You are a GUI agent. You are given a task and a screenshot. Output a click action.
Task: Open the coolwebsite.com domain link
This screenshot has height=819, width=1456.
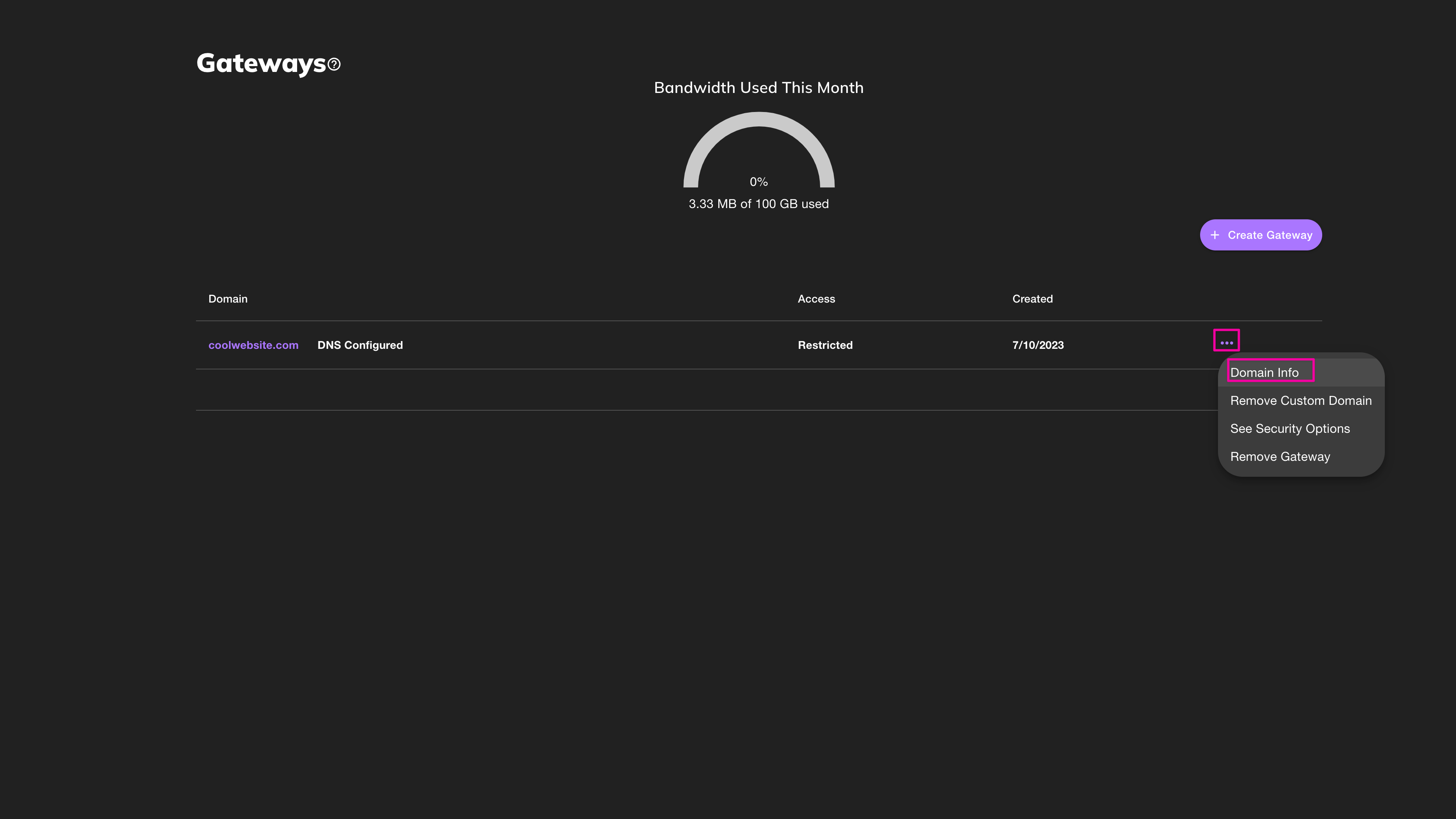click(253, 345)
